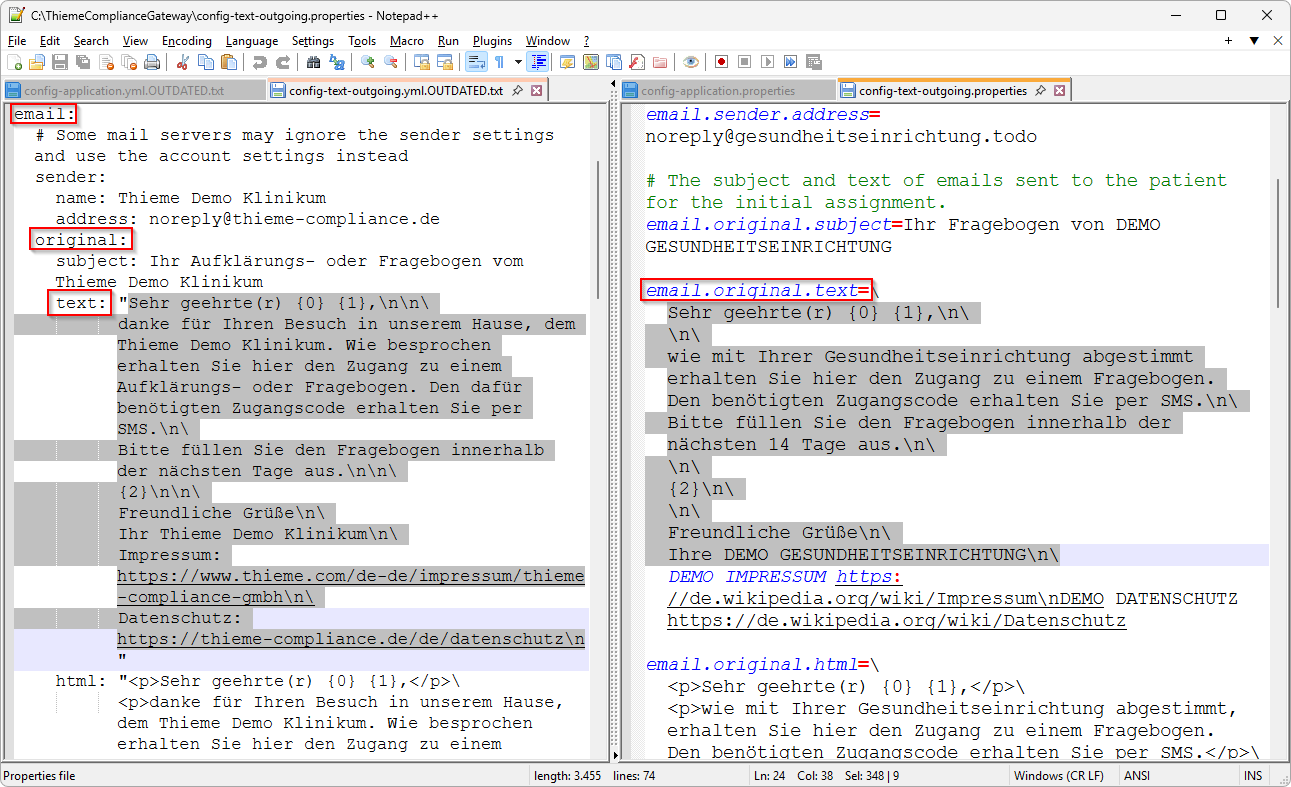
Task: Click the Print icon in toolbar
Action: tap(152, 62)
